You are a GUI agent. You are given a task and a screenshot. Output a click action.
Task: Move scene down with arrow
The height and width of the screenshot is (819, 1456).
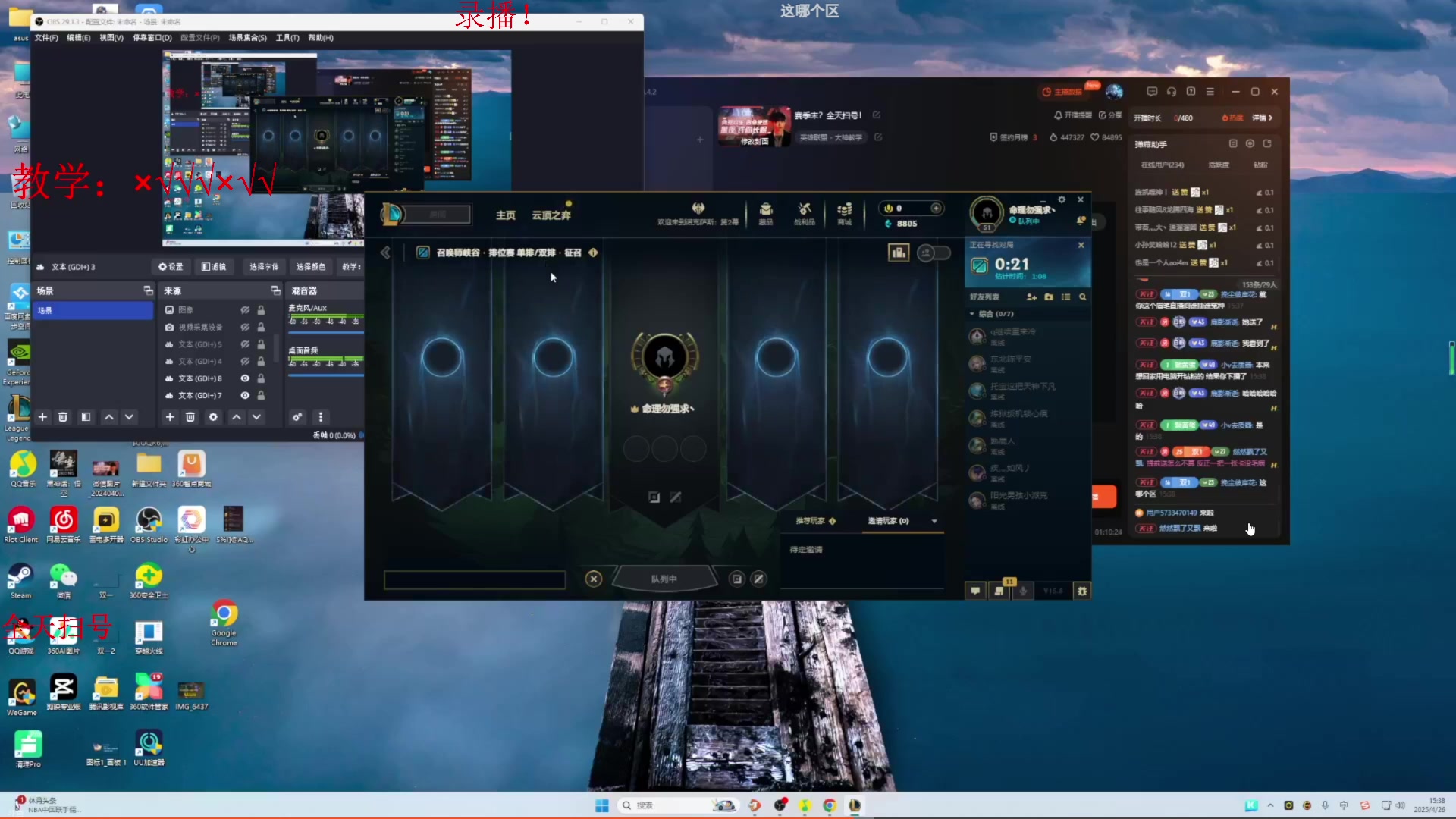(x=130, y=417)
